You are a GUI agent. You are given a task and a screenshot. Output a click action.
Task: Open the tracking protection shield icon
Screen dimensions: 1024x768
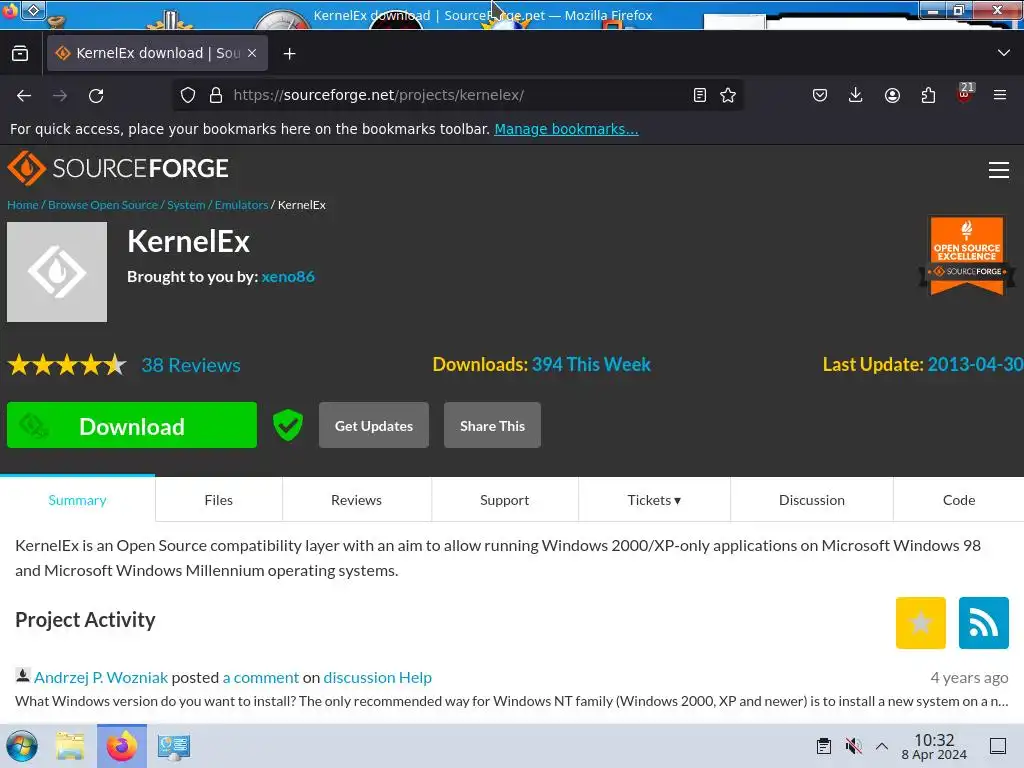click(x=188, y=95)
